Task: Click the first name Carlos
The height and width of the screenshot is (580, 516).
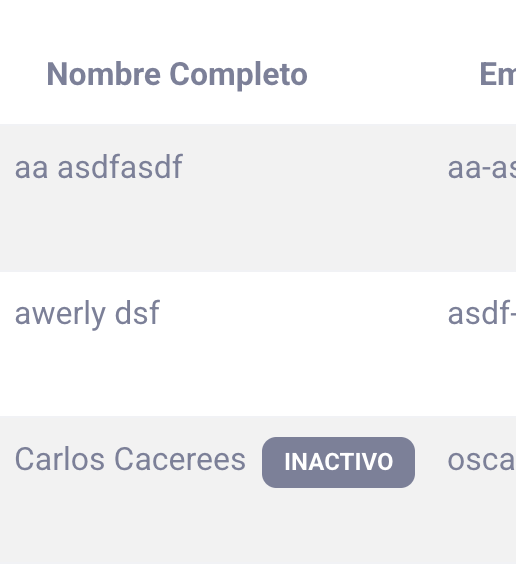Action: coord(60,459)
